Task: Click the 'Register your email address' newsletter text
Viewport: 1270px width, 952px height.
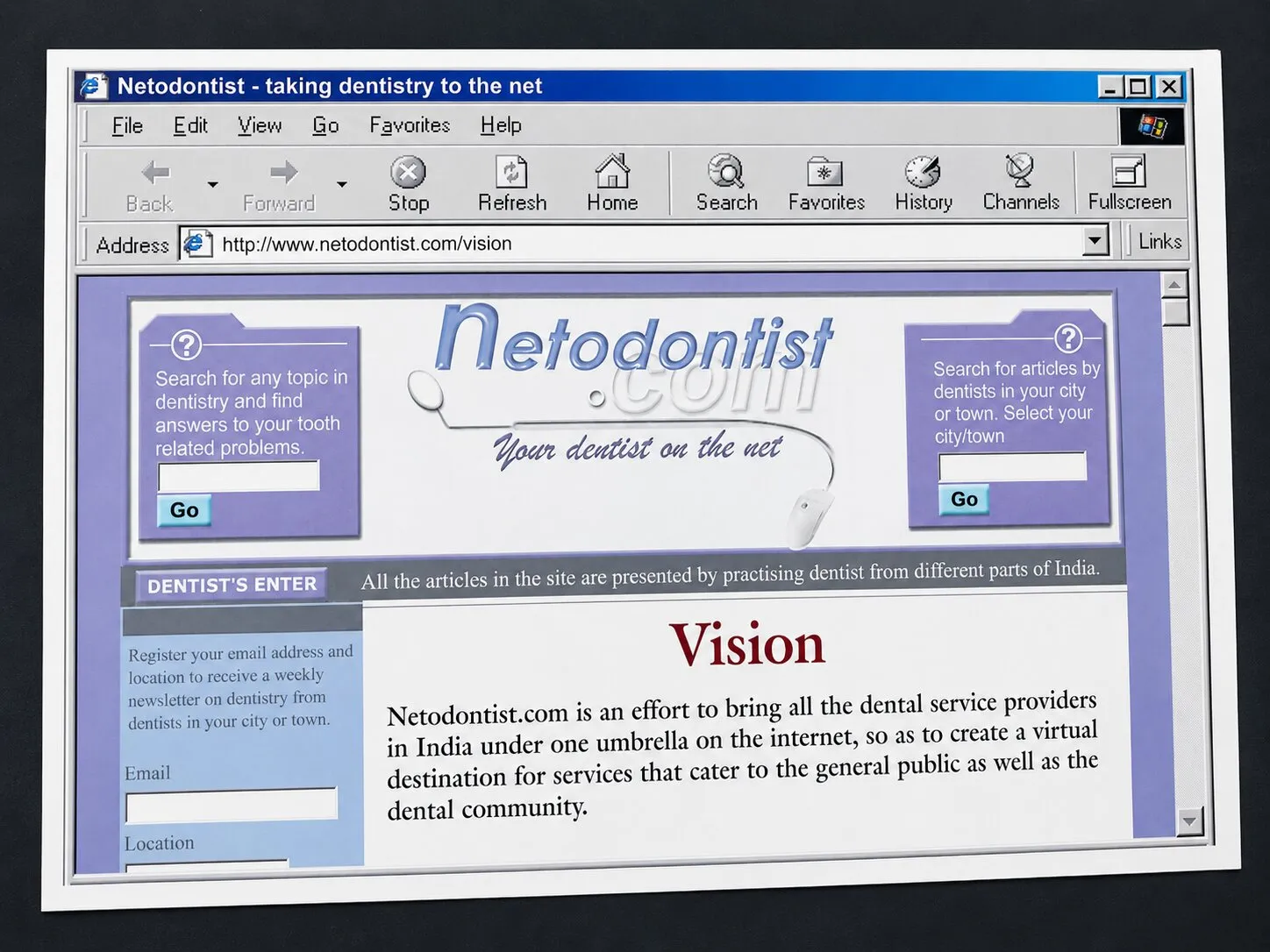Action: pos(240,687)
